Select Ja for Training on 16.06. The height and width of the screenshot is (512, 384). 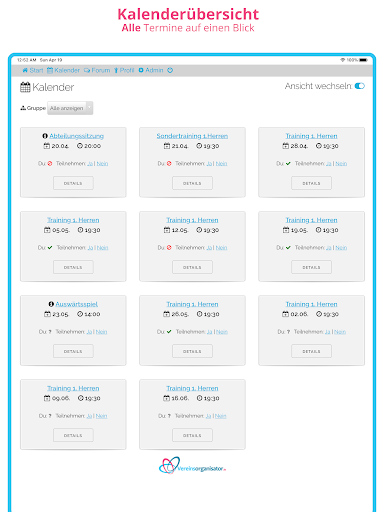[x=209, y=416]
